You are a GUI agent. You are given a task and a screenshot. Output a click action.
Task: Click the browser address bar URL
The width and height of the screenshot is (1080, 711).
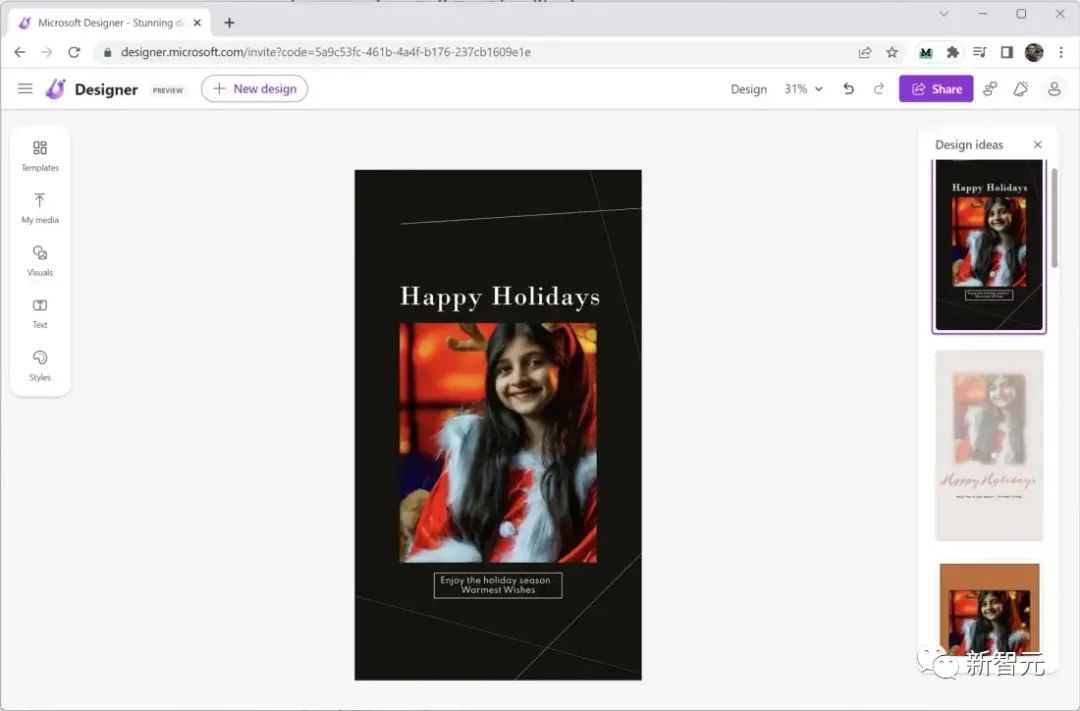[325, 52]
